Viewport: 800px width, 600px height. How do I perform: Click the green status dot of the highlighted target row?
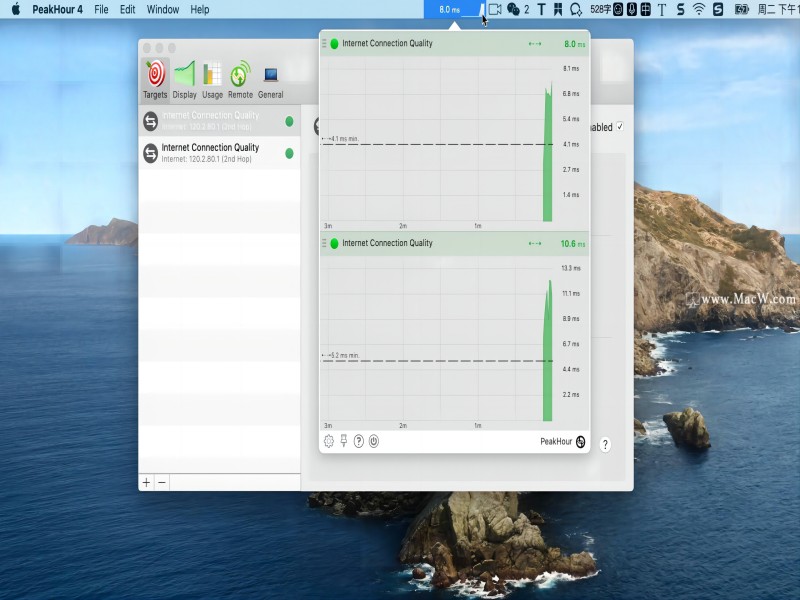pos(289,121)
